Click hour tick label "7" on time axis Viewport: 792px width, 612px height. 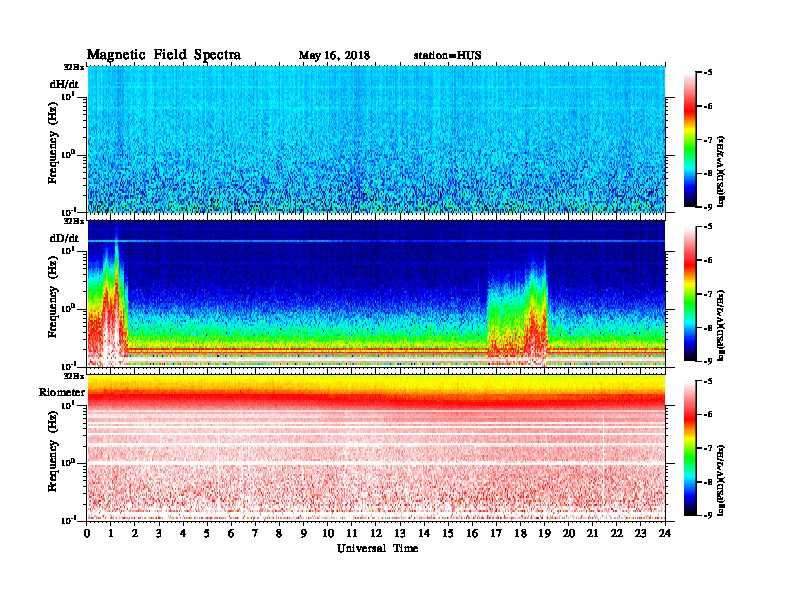pyautogui.click(x=255, y=533)
